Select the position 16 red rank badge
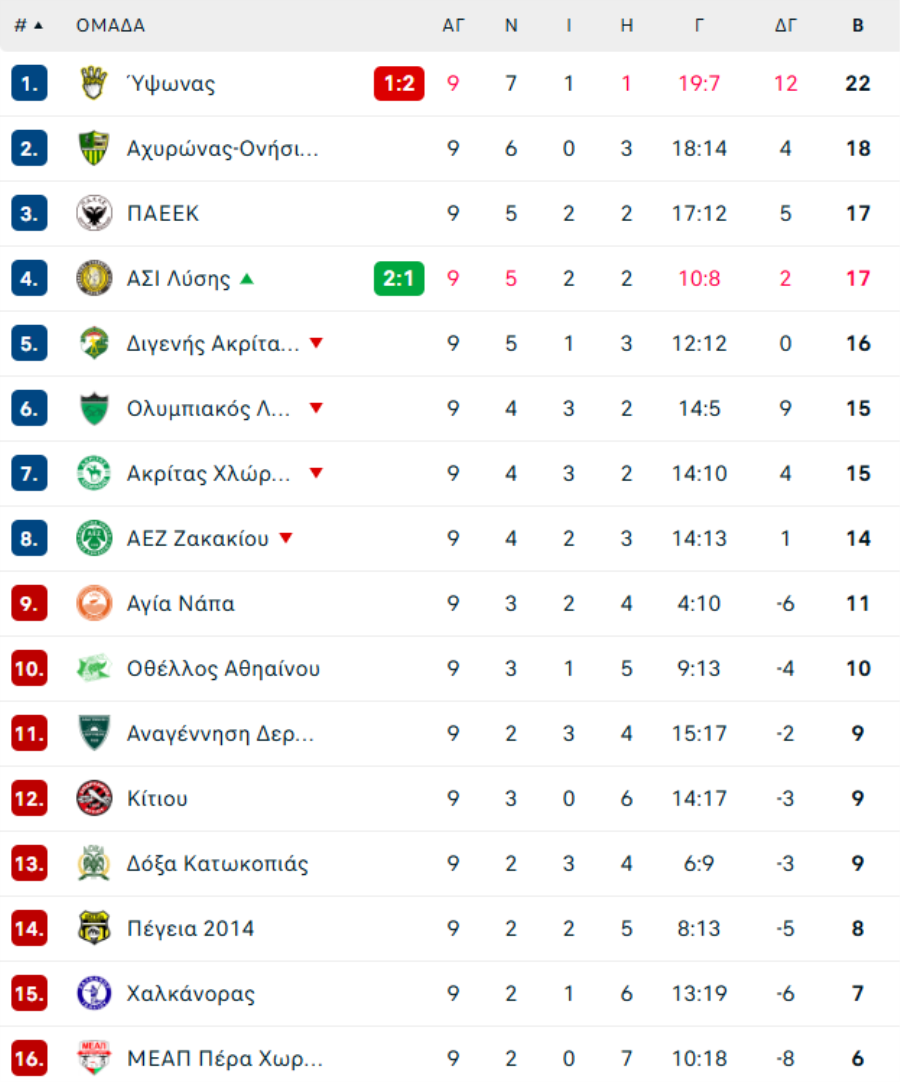The width and height of the screenshot is (900, 1082). click(29, 1058)
